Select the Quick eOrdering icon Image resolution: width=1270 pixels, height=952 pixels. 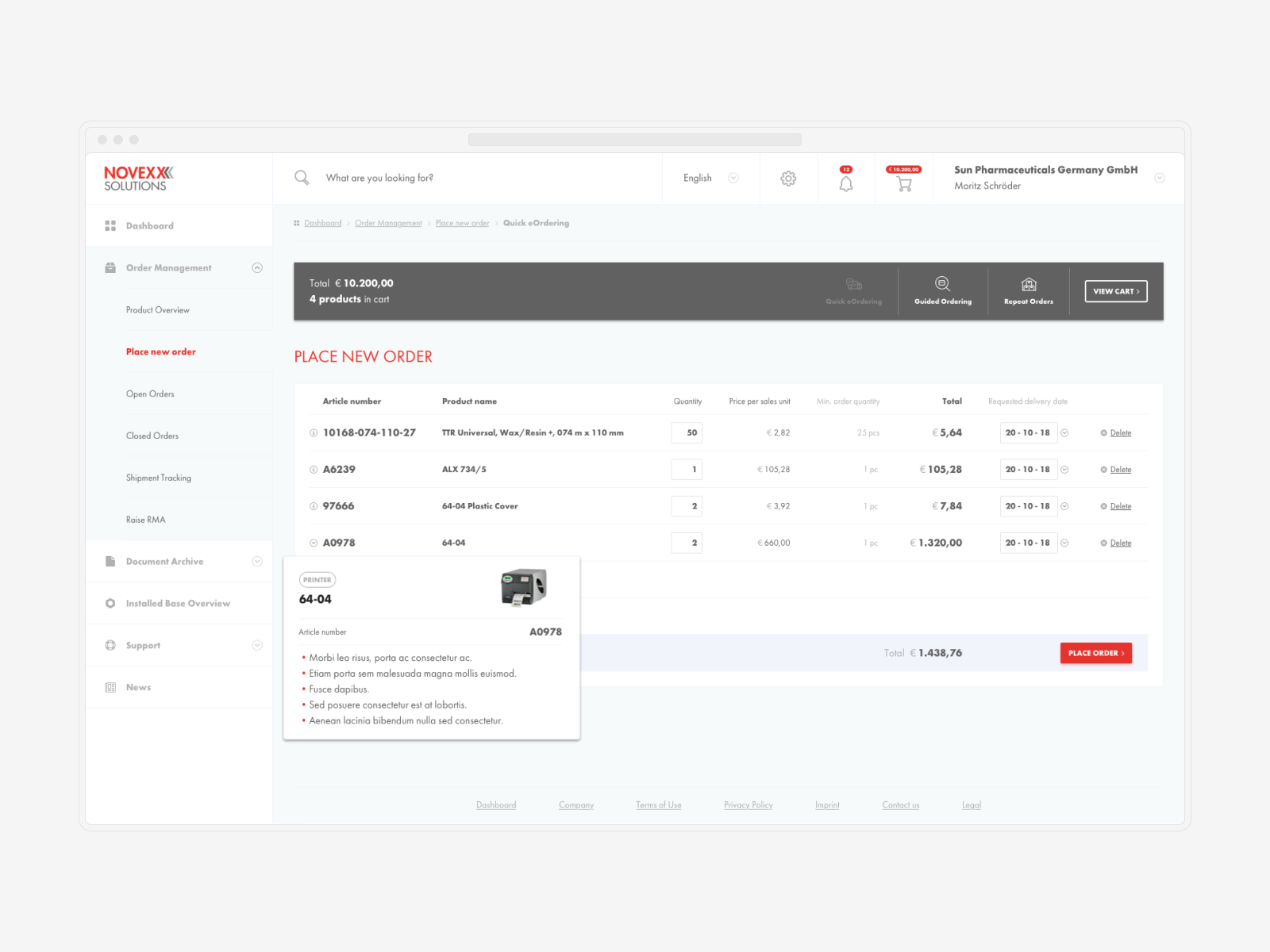(854, 284)
